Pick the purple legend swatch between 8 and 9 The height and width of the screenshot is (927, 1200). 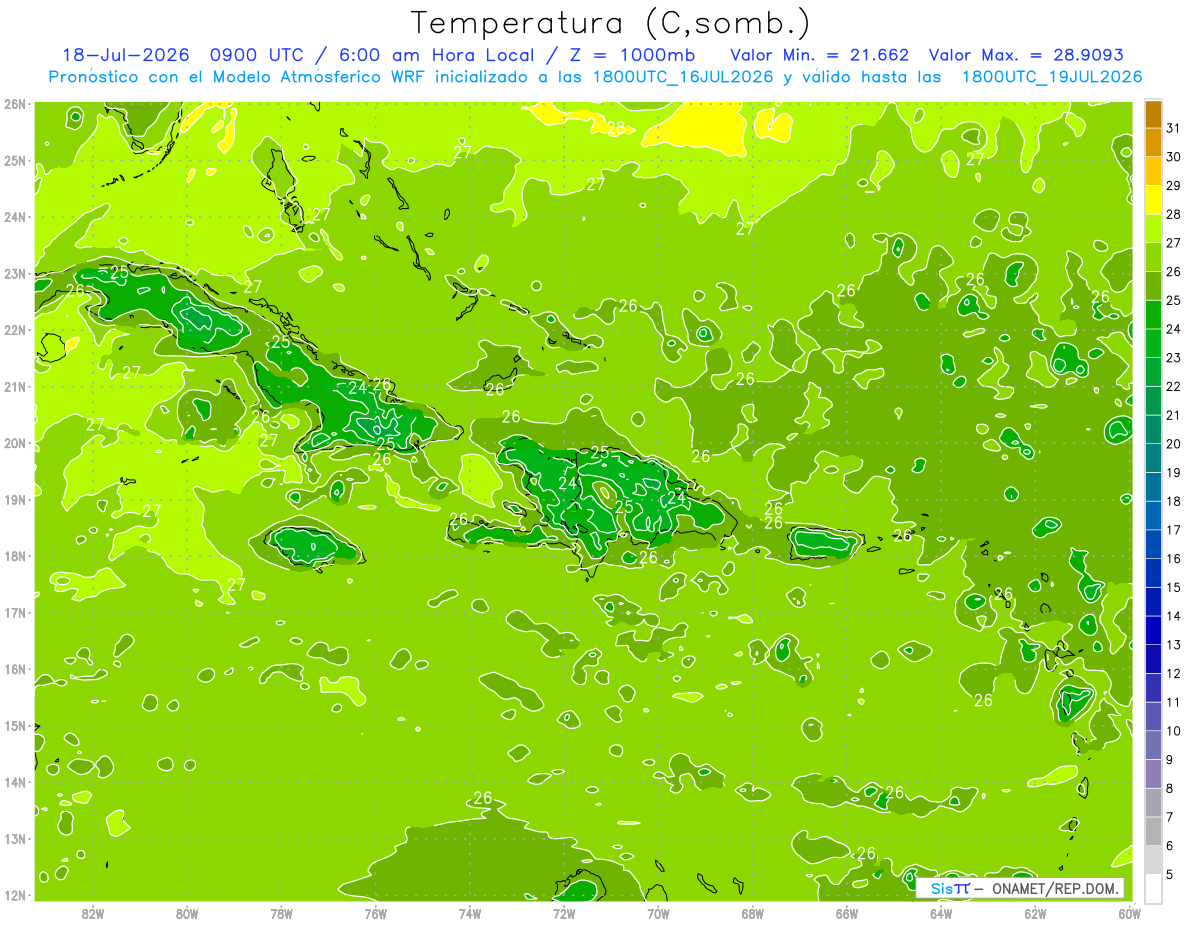pyautogui.click(x=1153, y=774)
